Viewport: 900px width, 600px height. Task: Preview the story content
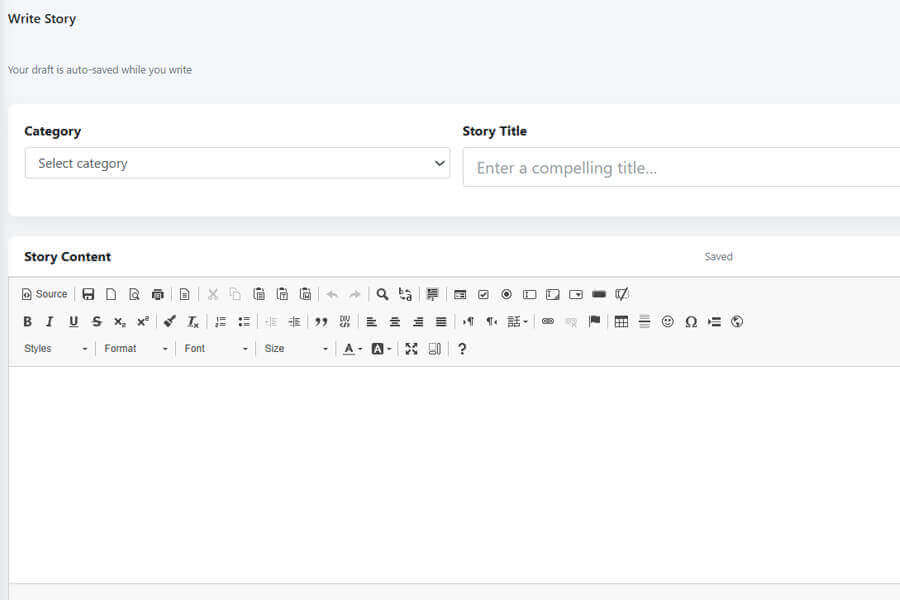point(135,293)
